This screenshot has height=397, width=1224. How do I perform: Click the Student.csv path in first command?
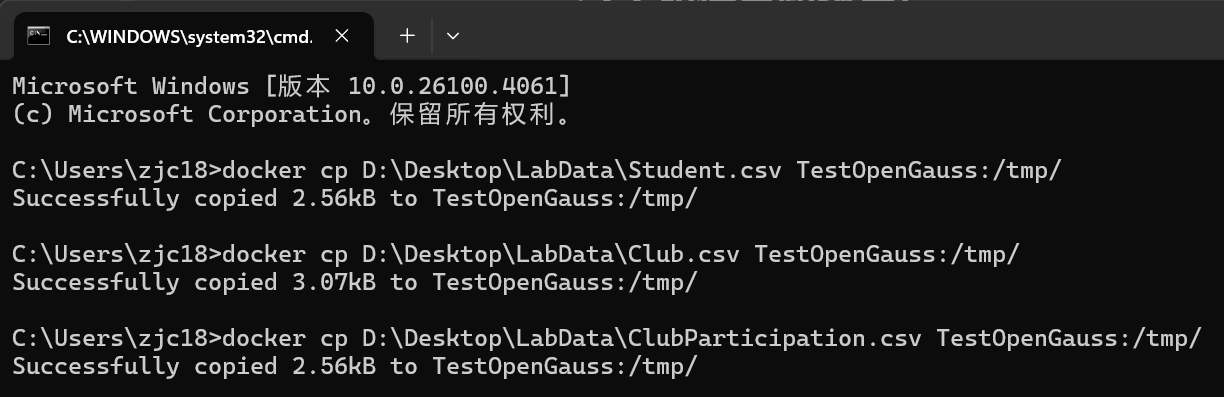pyautogui.click(x=571, y=170)
